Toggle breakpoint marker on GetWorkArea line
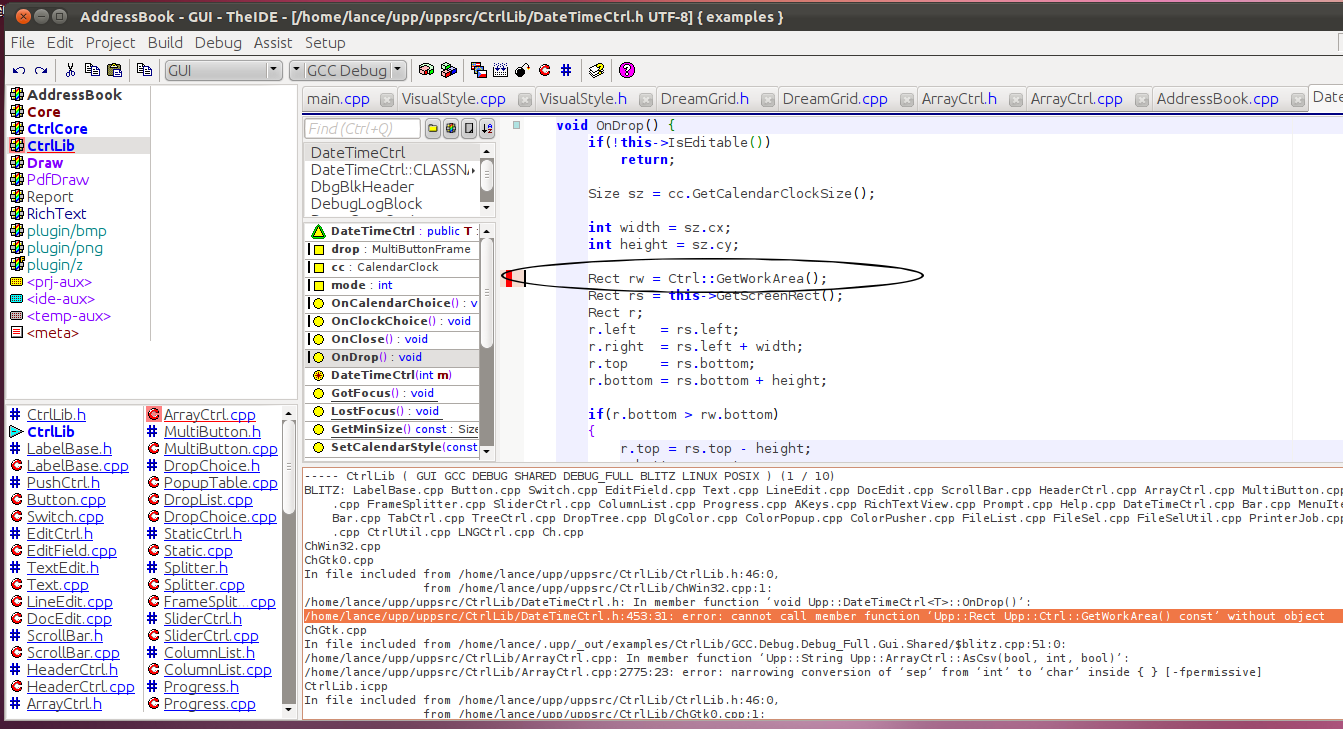This screenshot has width=1343, height=729. click(x=508, y=278)
